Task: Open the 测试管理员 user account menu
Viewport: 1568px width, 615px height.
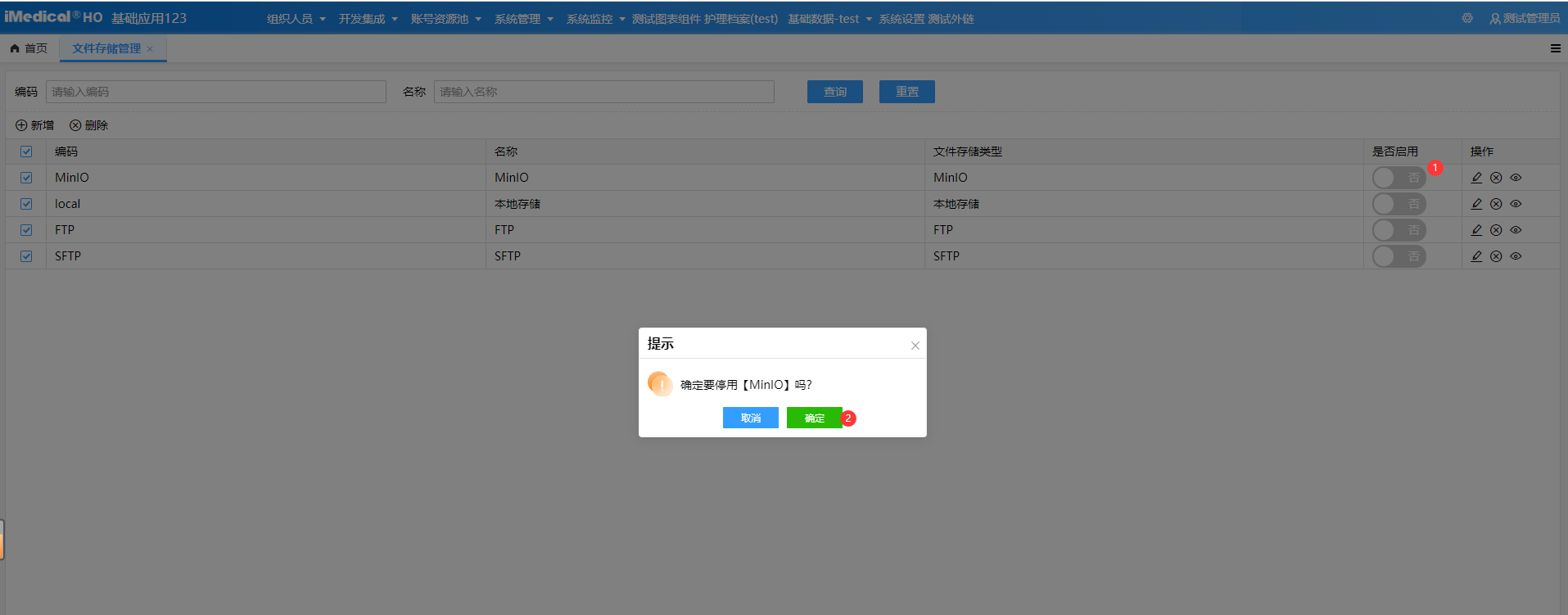Action: [x=1525, y=18]
